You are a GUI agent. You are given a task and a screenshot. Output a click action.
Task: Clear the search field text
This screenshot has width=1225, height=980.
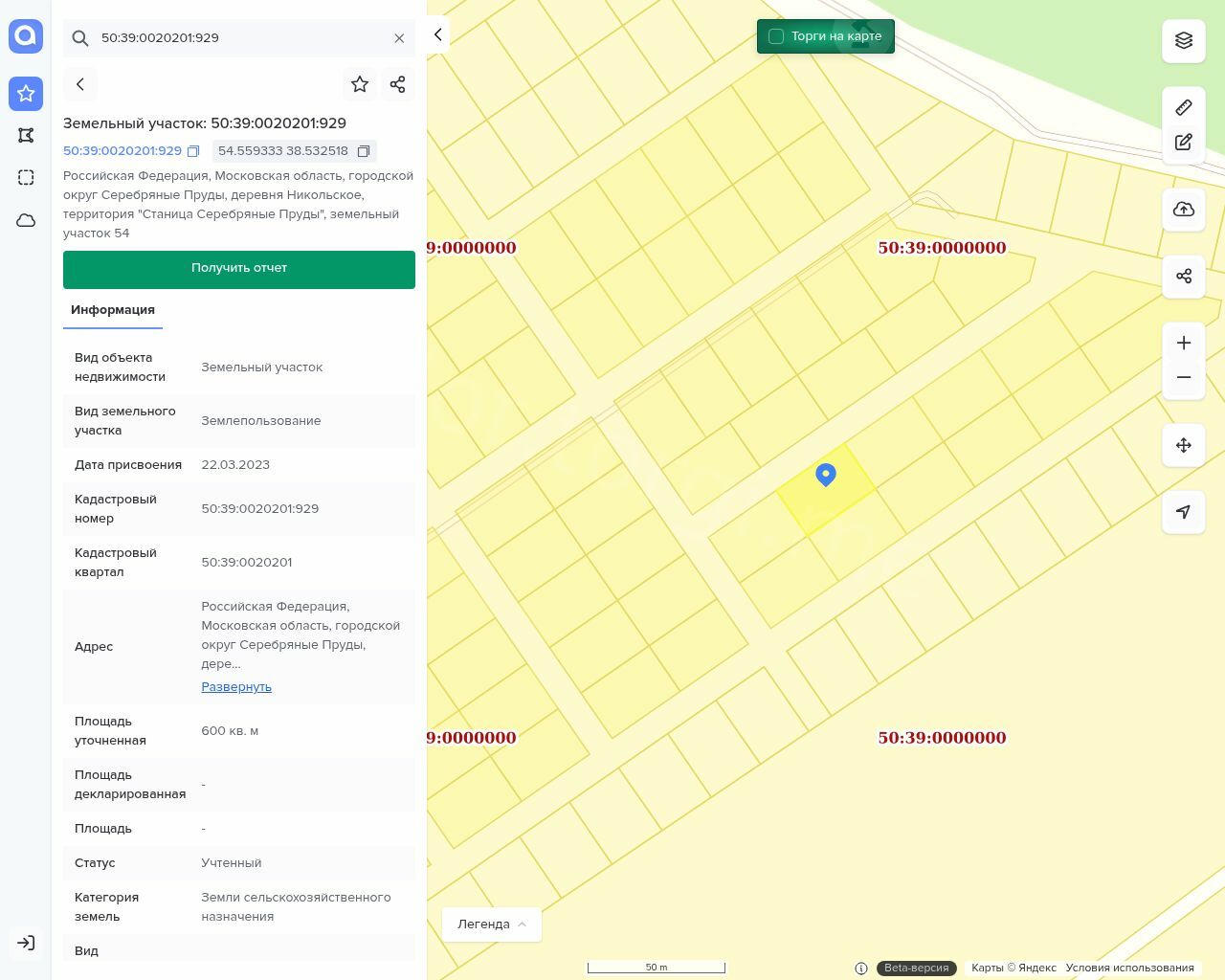click(399, 38)
